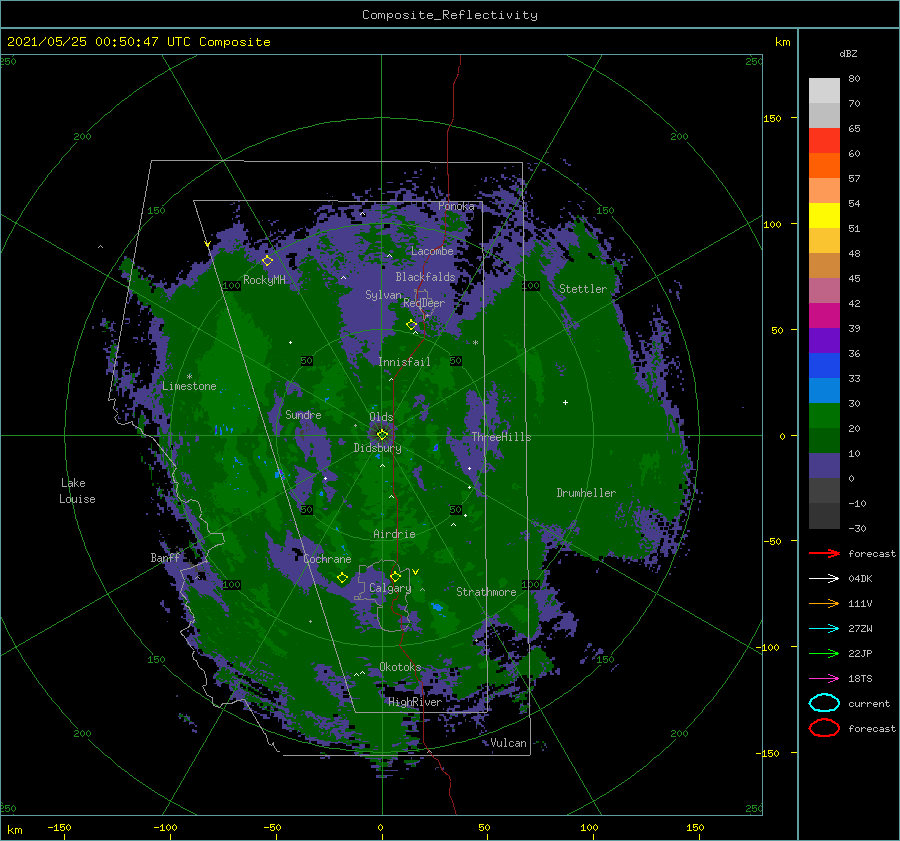900x841 pixels.
Task: Click the ThreeHills label
Action: 501,437
